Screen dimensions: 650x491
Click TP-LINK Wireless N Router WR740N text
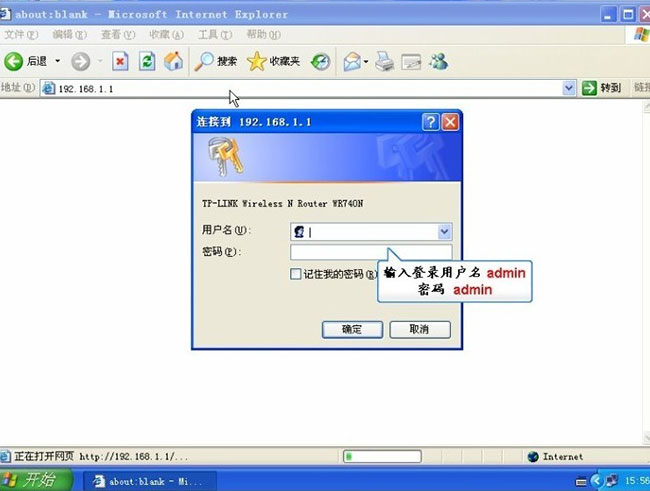tap(283, 204)
